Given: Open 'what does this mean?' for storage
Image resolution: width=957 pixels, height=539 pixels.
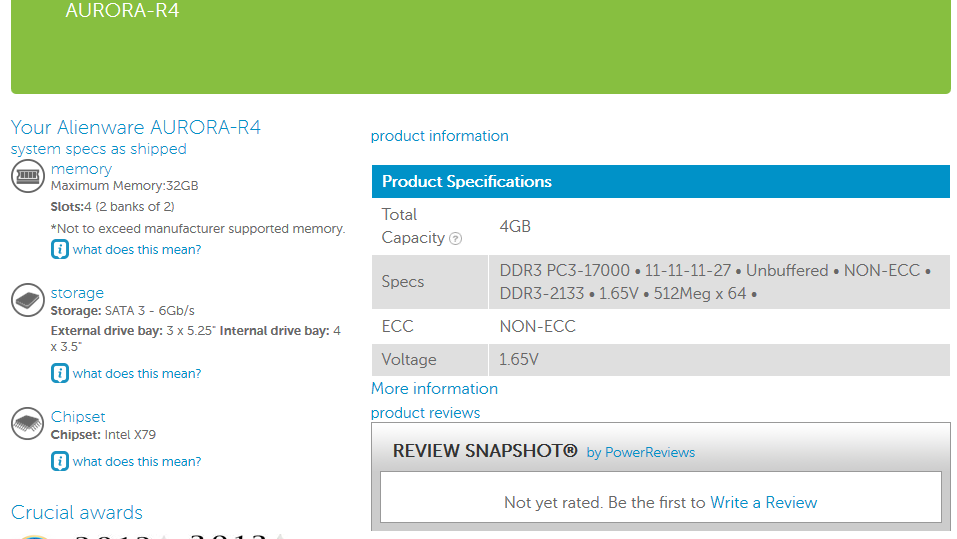Looking at the screenshot, I should [x=137, y=374].
